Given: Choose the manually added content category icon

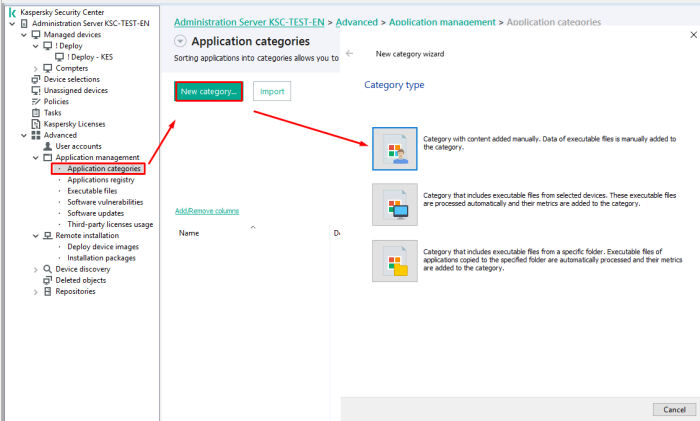Looking at the screenshot, I should pos(395,149).
